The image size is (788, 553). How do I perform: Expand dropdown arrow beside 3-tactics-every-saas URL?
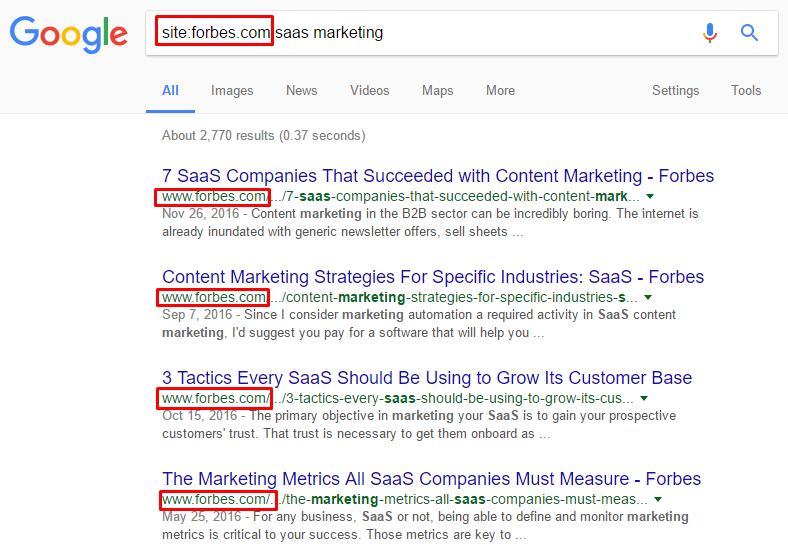644,398
